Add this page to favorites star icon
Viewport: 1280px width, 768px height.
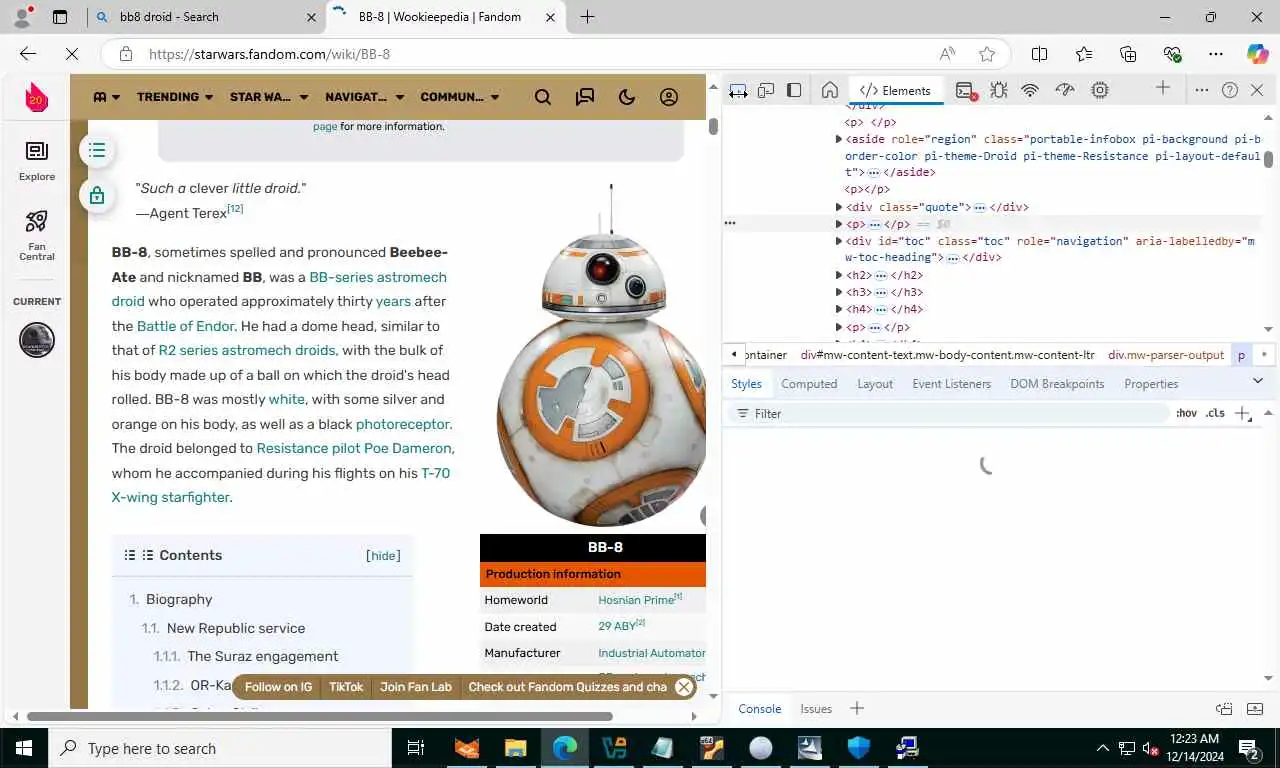pyautogui.click(x=987, y=55)
